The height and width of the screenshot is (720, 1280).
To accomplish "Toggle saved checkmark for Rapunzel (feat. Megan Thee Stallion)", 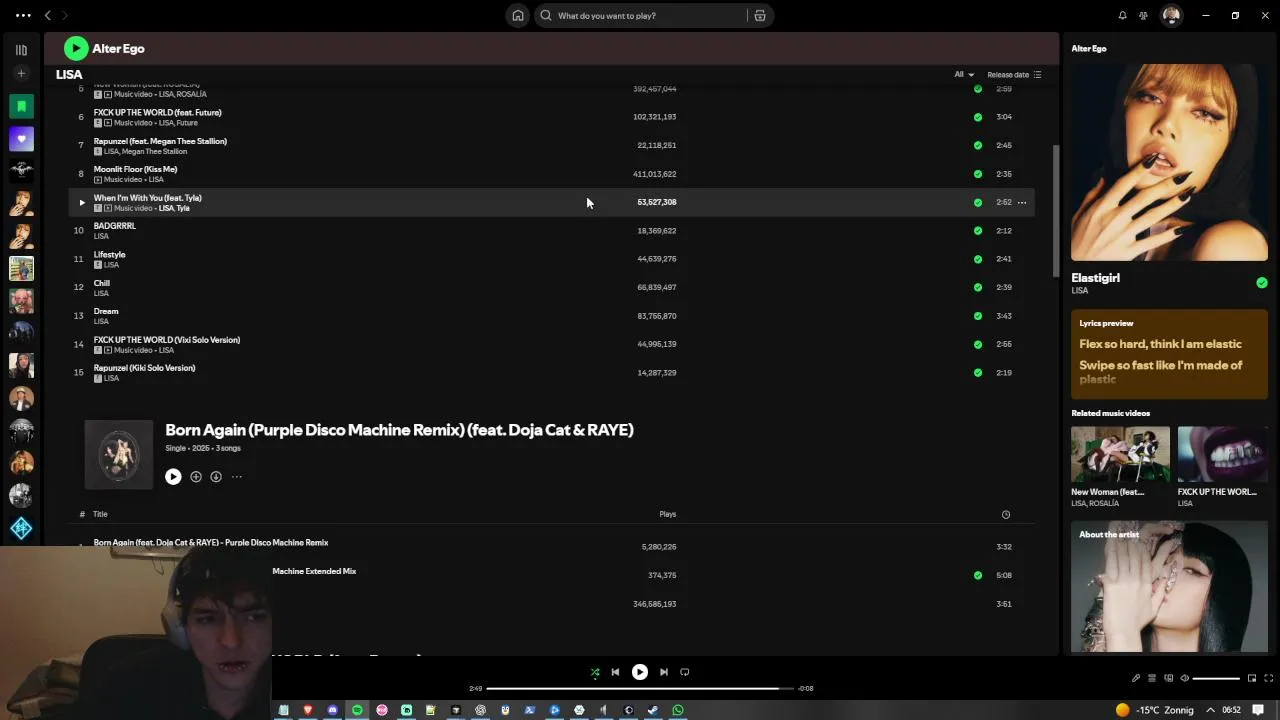I will (x=978, y=145).
